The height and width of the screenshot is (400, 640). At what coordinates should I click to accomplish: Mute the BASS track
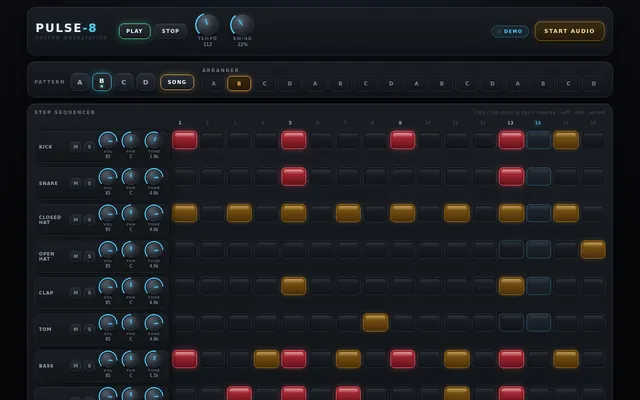point(76,366)
